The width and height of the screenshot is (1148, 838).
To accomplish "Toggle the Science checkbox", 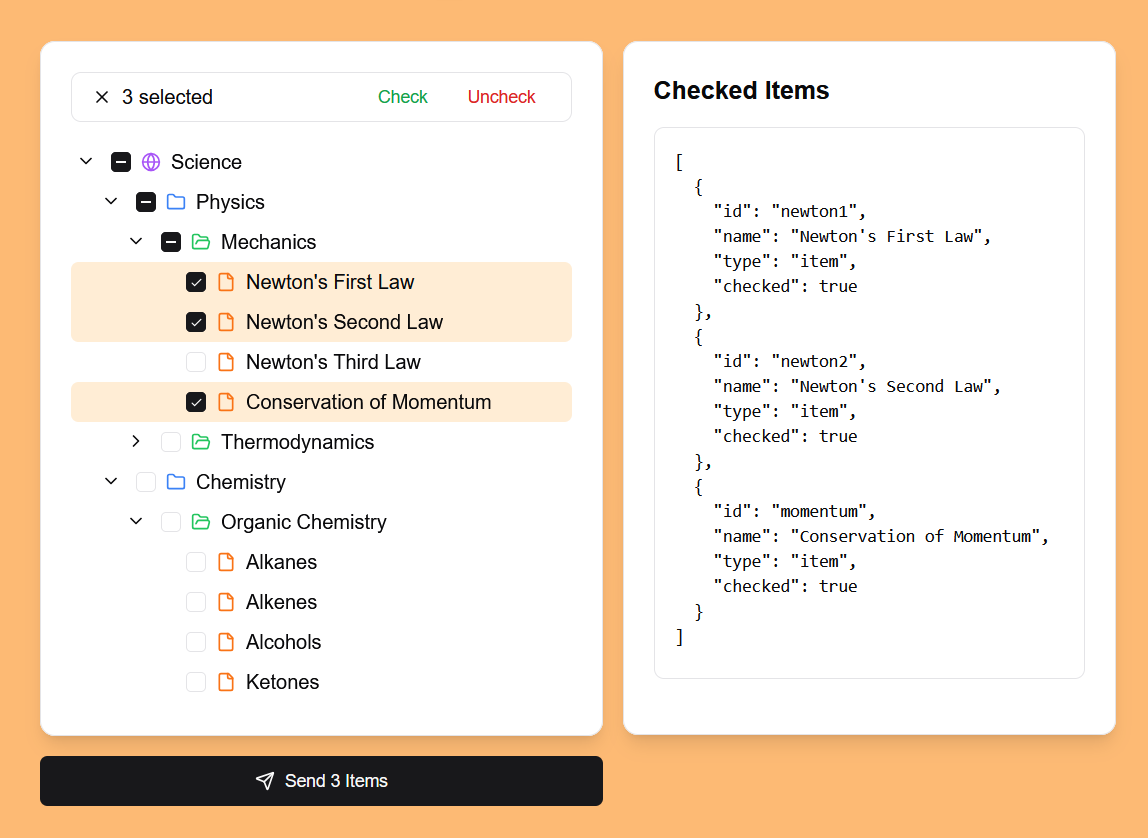I will tap(121, 162).
